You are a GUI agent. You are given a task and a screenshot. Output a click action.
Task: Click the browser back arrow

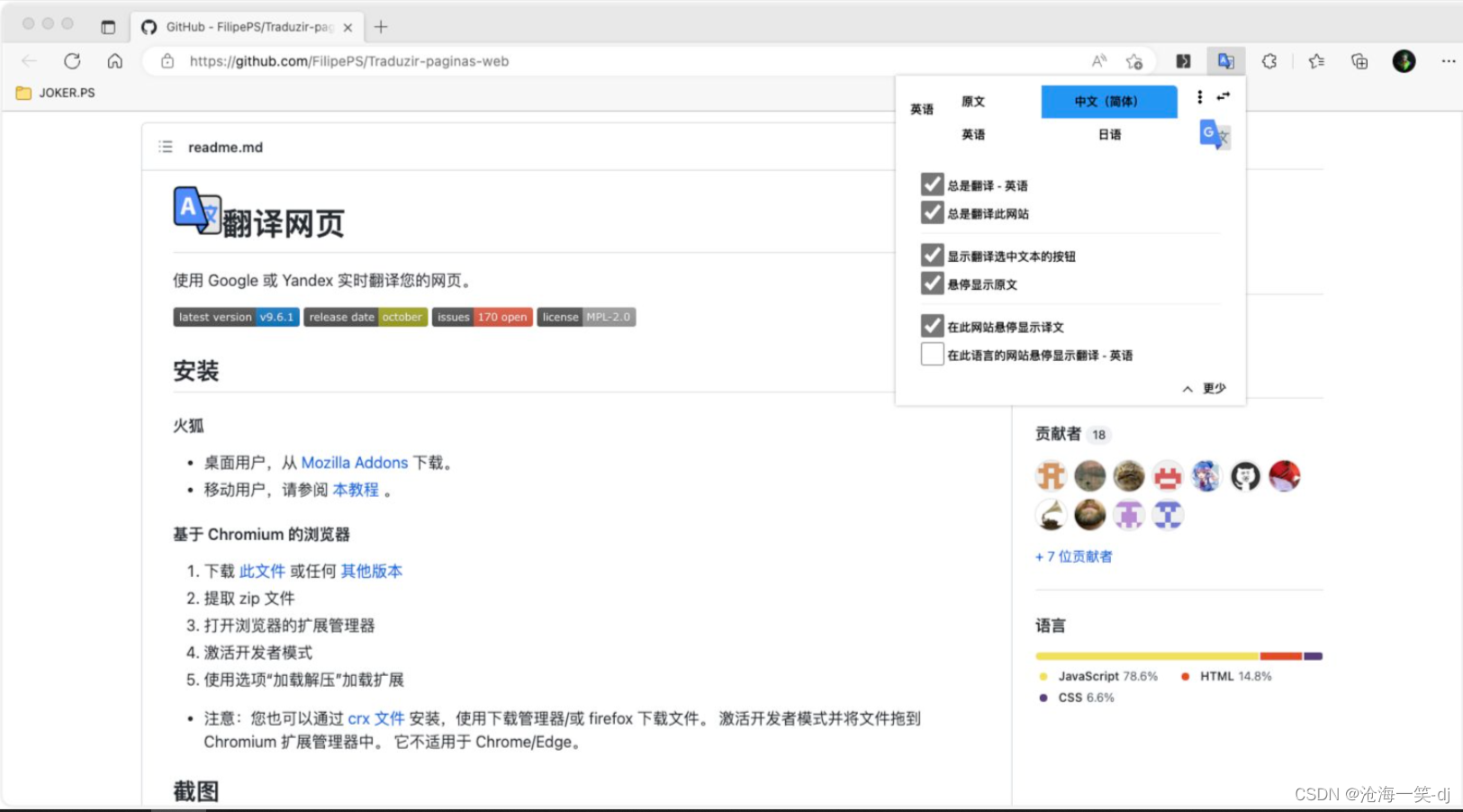coord(29,61)
